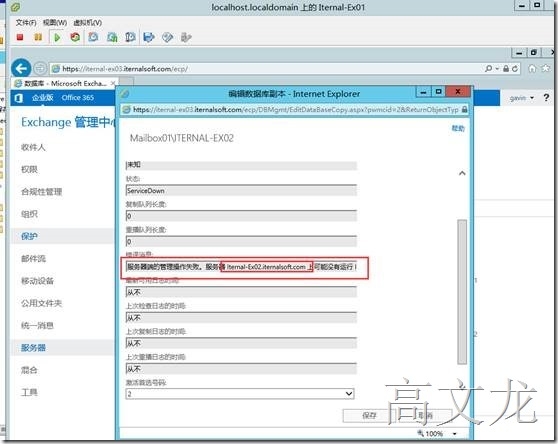This screenshot has height=444, width=558.
Task: Open 组织 in the navigation
Action: (x=29, y=214)
